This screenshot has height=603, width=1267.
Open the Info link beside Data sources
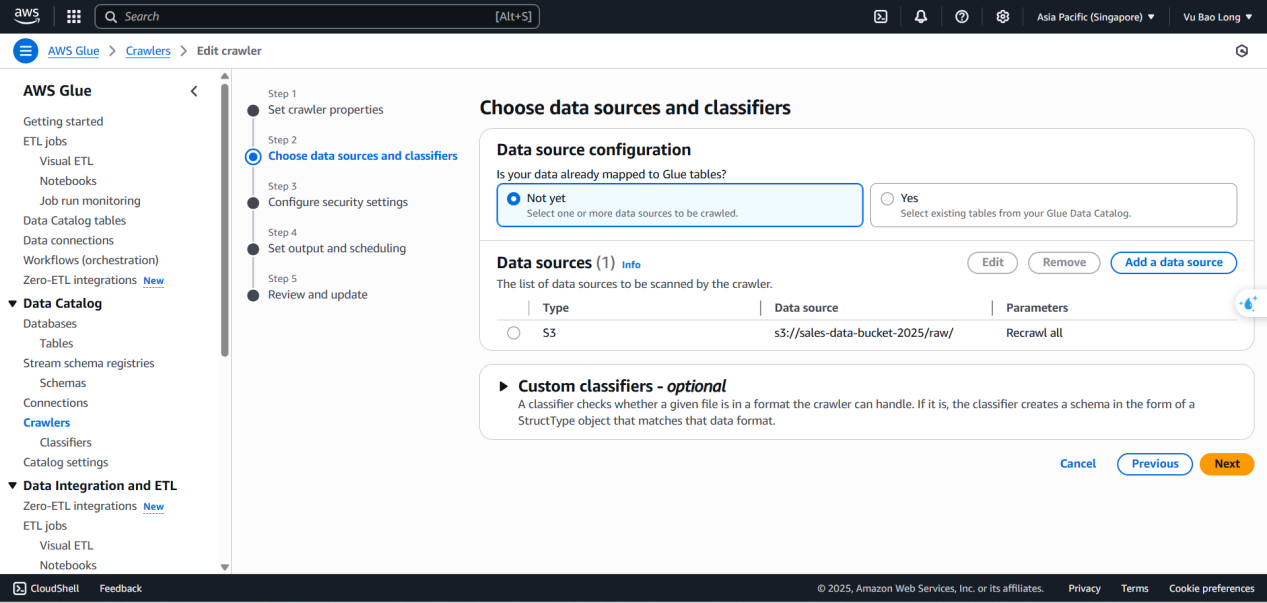pyautogui.click(x=631, y=265)
